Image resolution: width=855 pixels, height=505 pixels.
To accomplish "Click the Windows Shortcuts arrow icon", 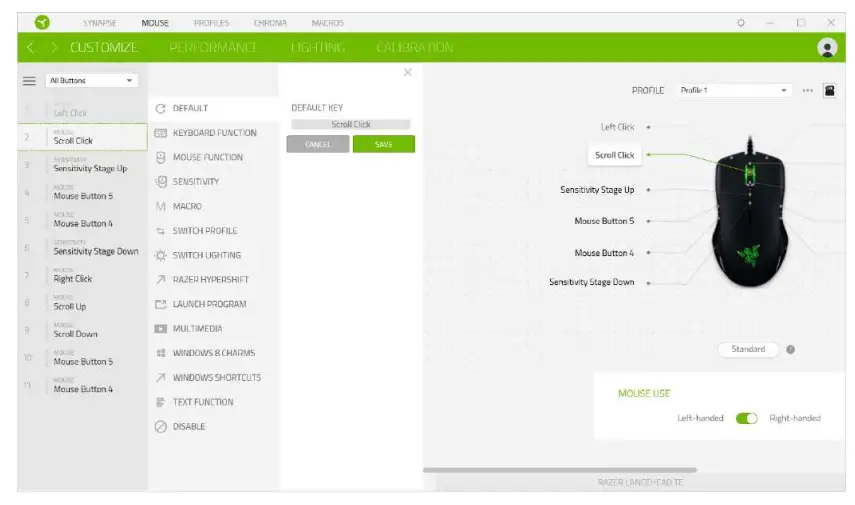I will tap(160, 377).
